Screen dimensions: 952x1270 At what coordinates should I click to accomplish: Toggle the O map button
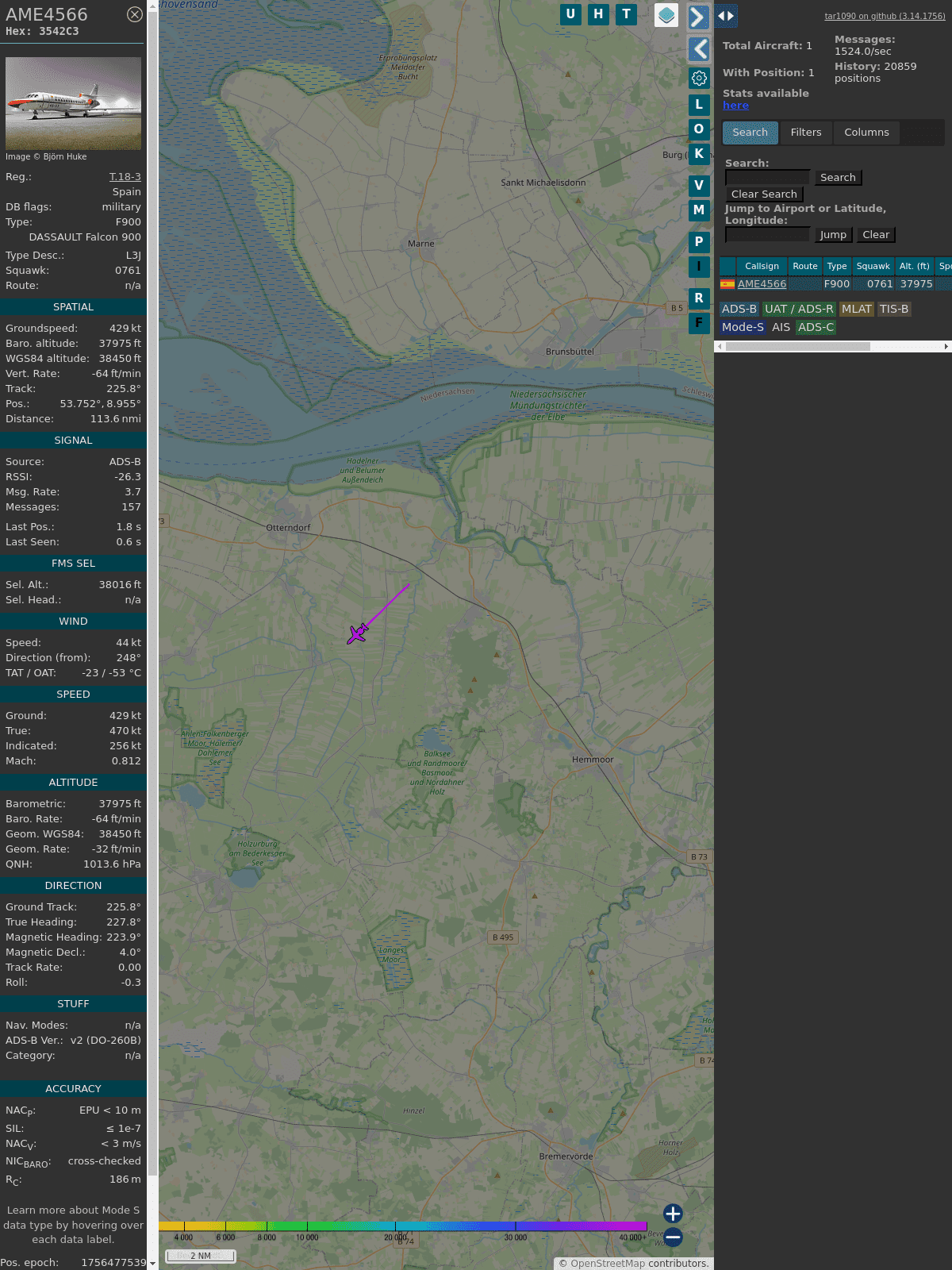point(699,129)
